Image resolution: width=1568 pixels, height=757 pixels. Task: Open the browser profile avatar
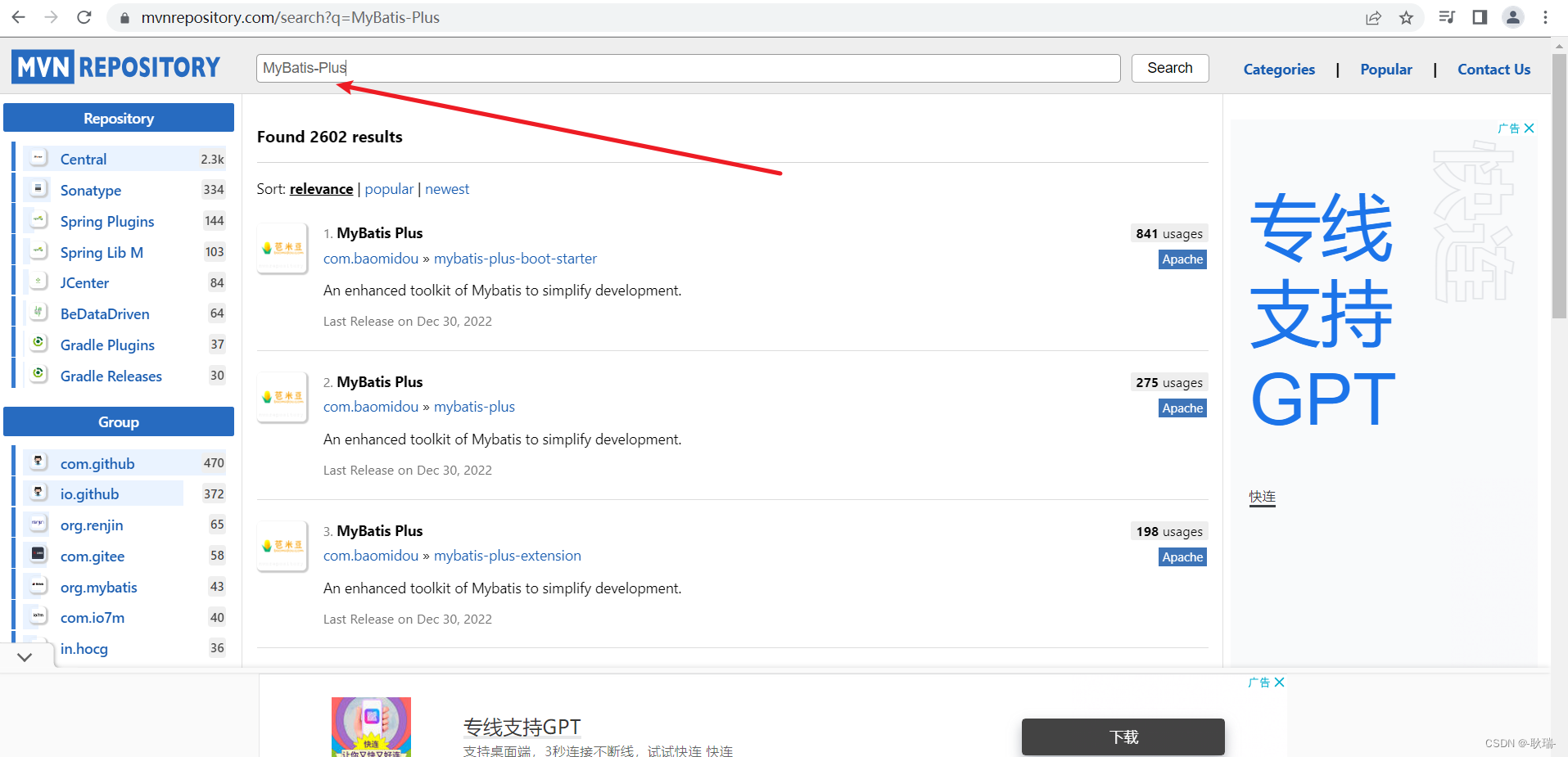1513,17
